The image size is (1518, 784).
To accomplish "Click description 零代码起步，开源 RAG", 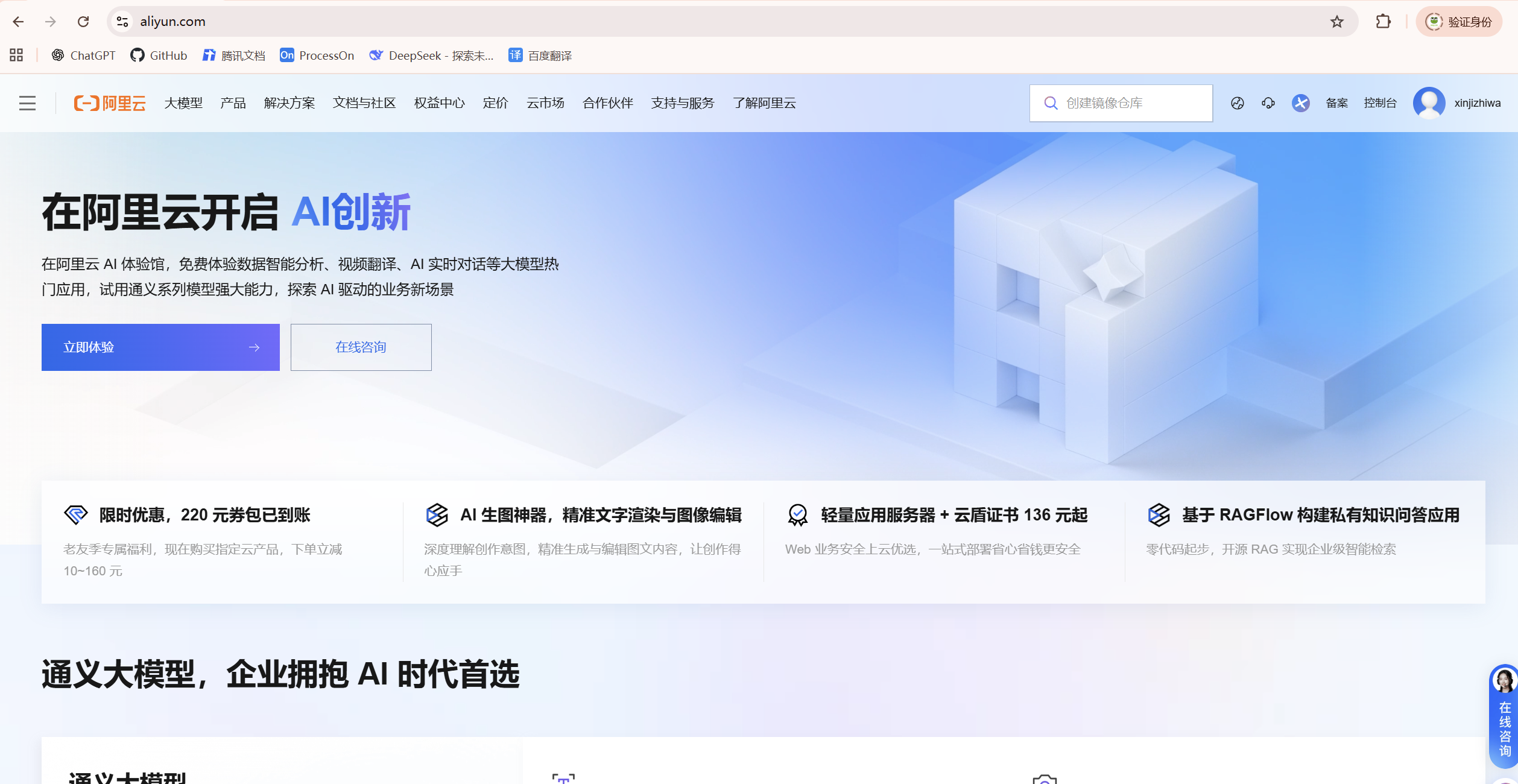I will coord(1271,549).
